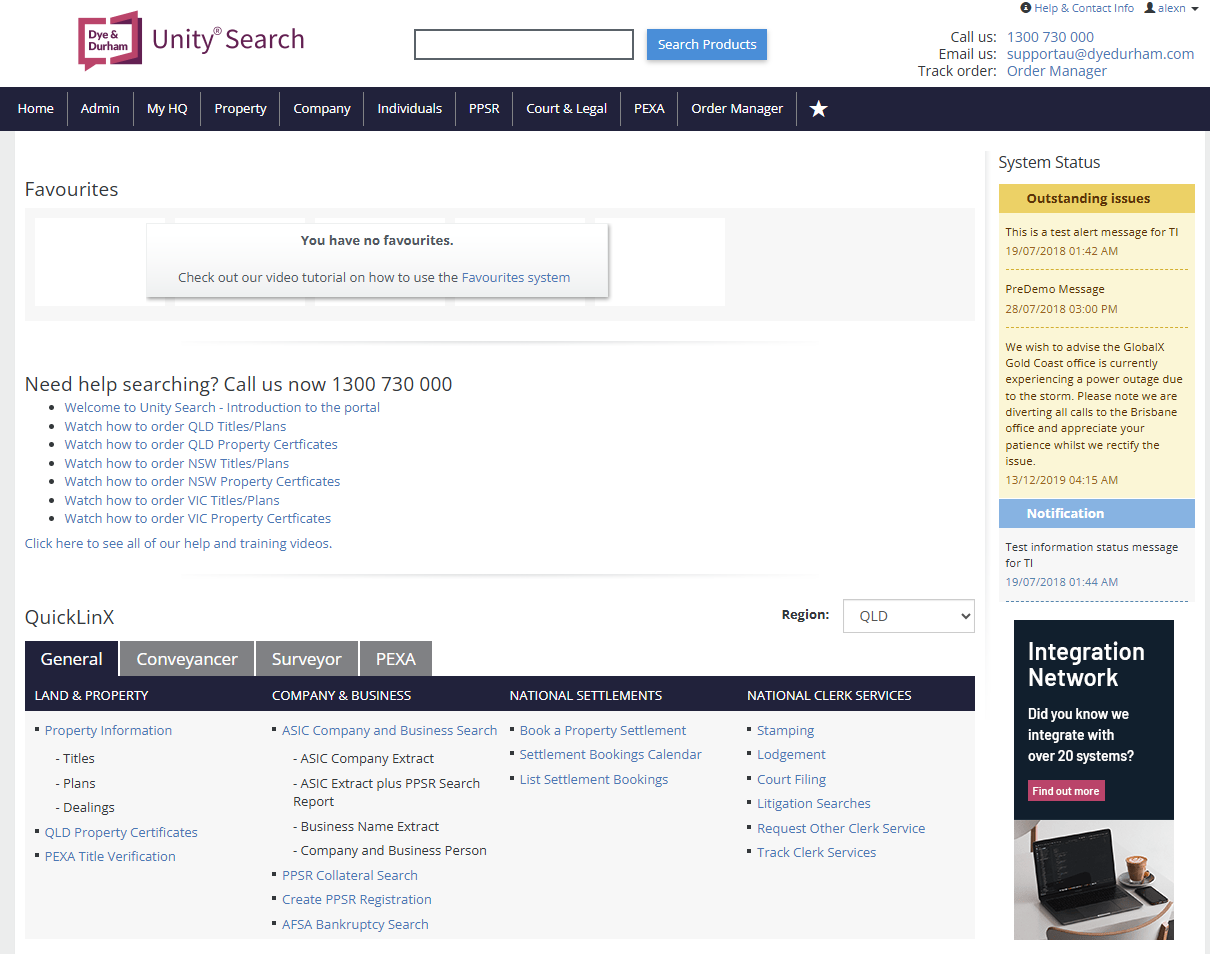
Task: Open the Company menu
Action: 322,108
